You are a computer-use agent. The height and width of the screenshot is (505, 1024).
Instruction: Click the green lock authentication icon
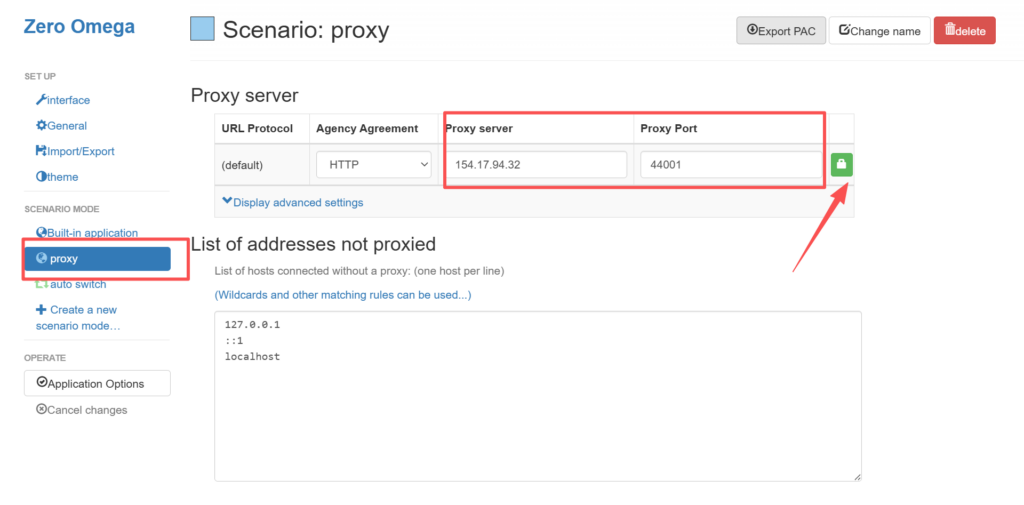[841, 164]
